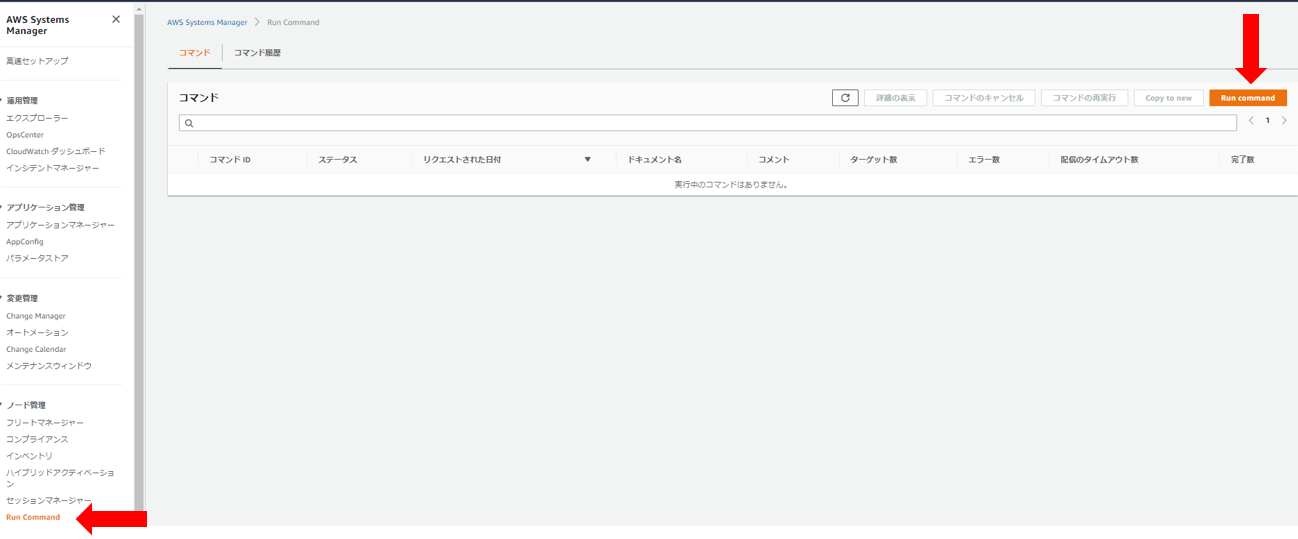
Task: Click the Copy to new button
Action: point(1169,98)
